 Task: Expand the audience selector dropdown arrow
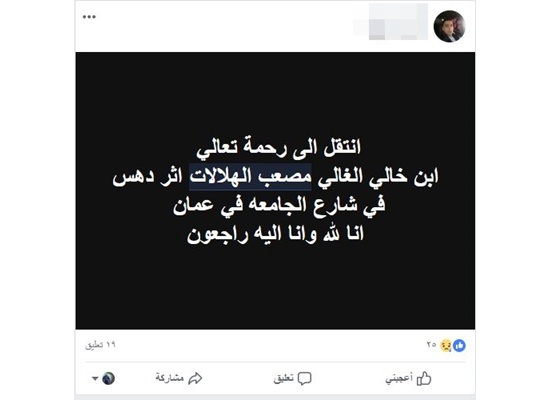pyautogui.click(x=95, y=379)
